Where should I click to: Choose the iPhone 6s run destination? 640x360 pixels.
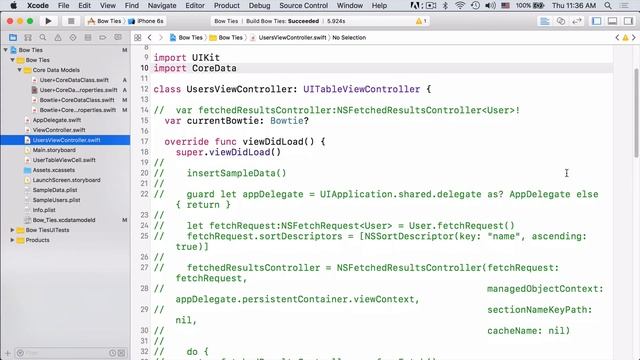click(x=146, y=21)
